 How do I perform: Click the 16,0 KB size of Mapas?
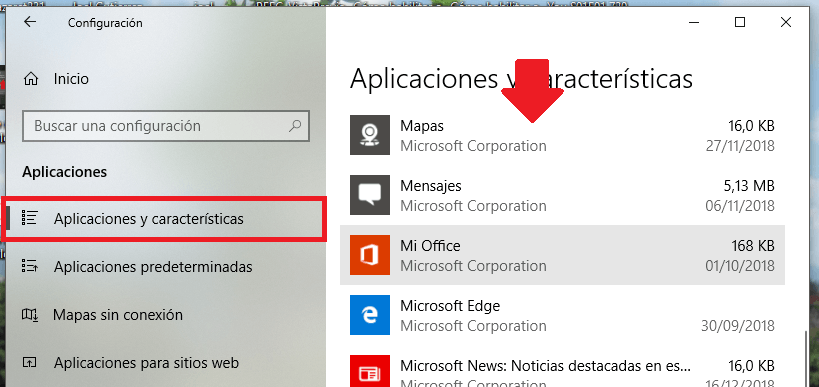coord(751,125)
